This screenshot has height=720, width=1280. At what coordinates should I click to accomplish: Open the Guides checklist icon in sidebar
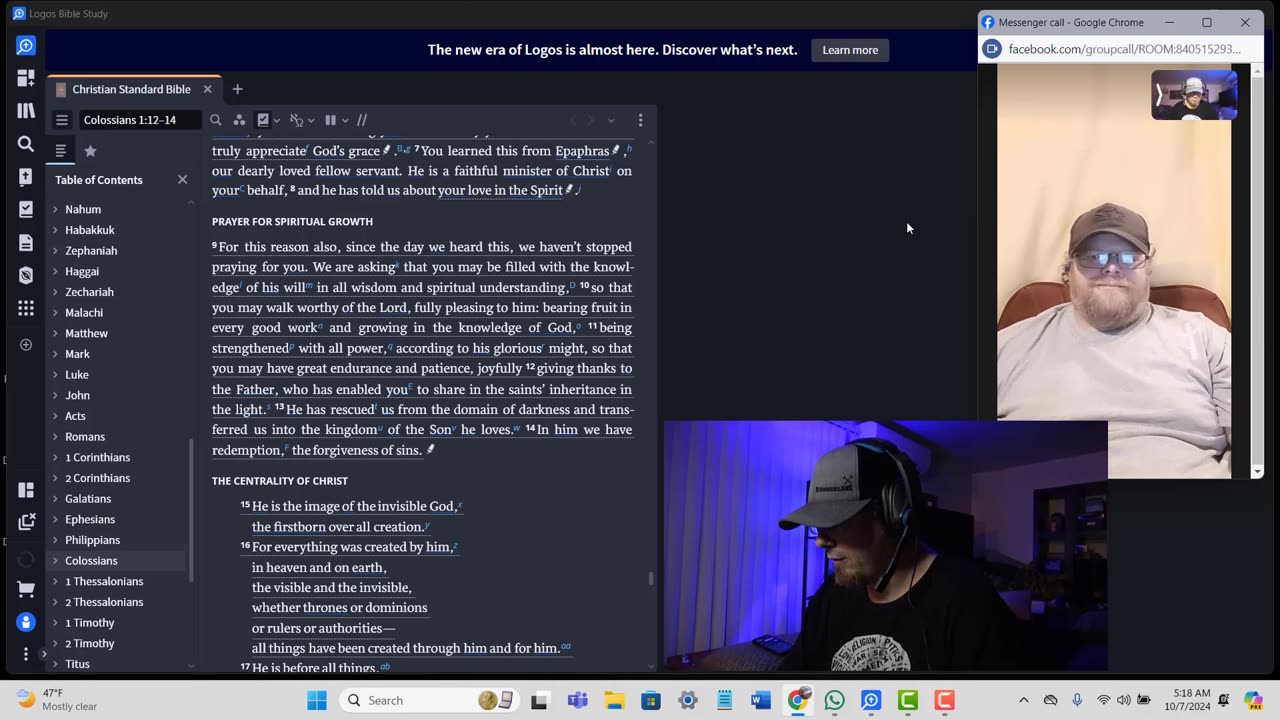(x=26, y=209)
